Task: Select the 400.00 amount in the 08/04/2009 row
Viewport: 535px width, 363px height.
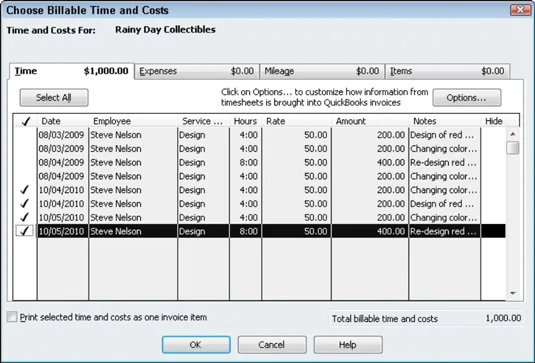Action: click(x=370, y=162)
